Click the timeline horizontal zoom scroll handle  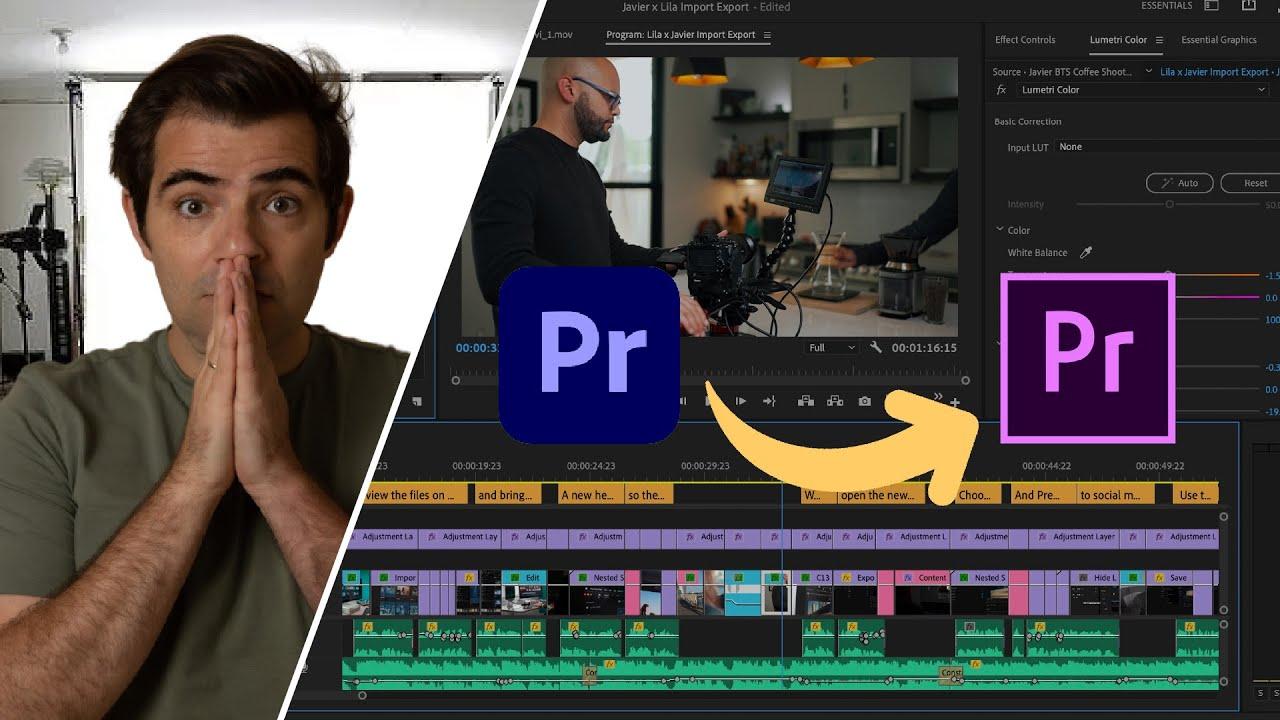click(x=362, y=695)
